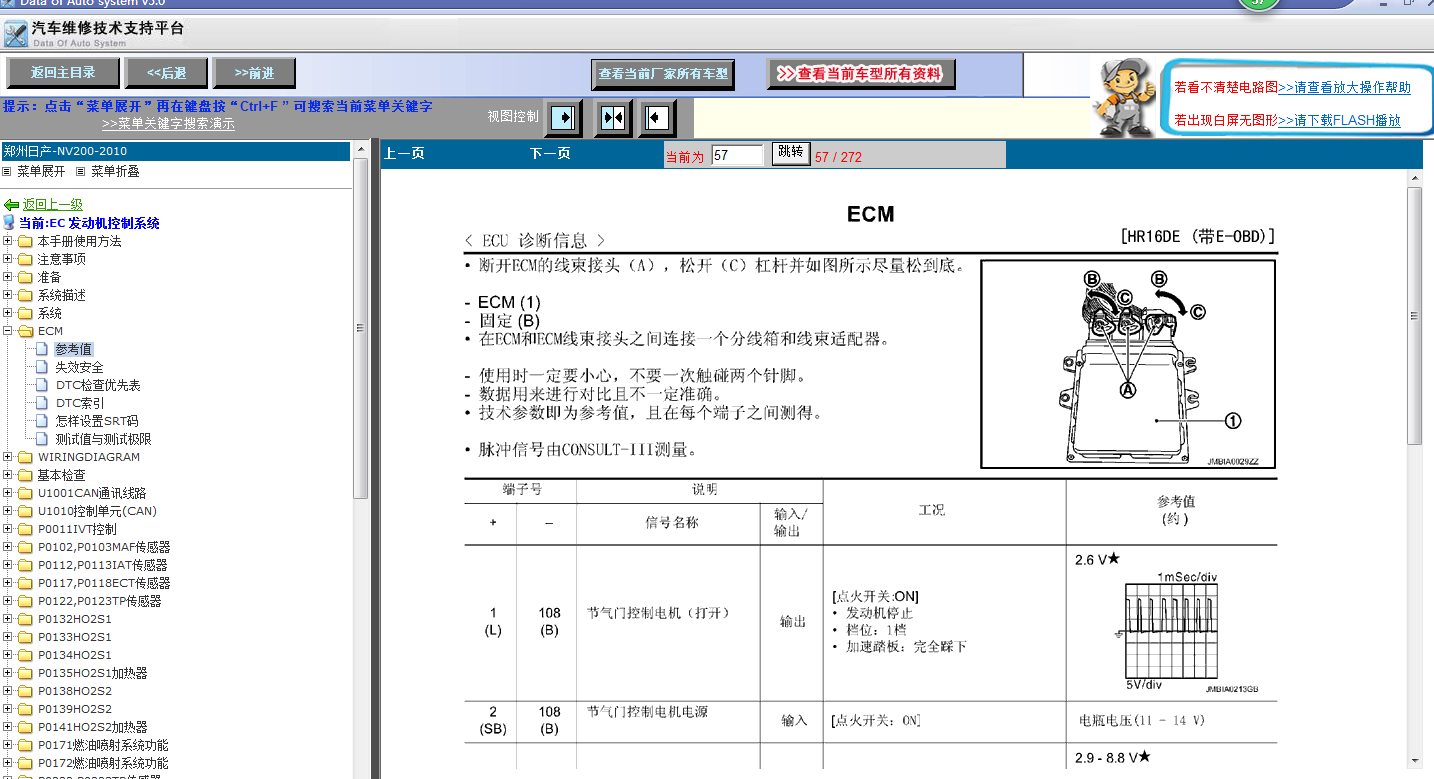Screen dimensions: 1434x779
Task: Expand the 注意事项 tree node
Action: (8, 259)
